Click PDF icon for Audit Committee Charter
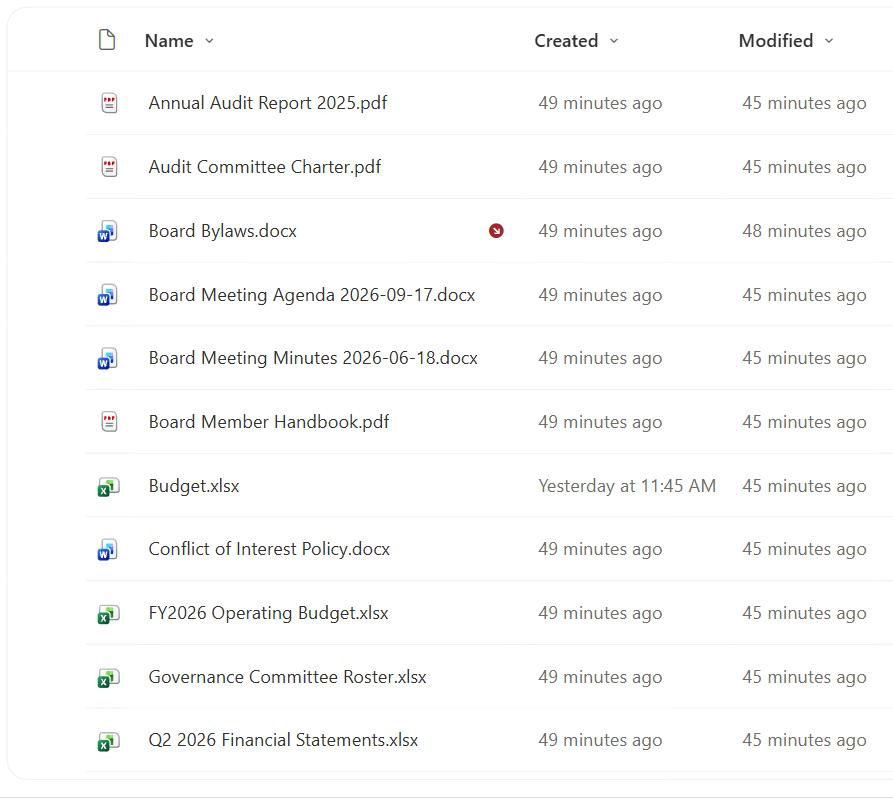 click(109, 167)
